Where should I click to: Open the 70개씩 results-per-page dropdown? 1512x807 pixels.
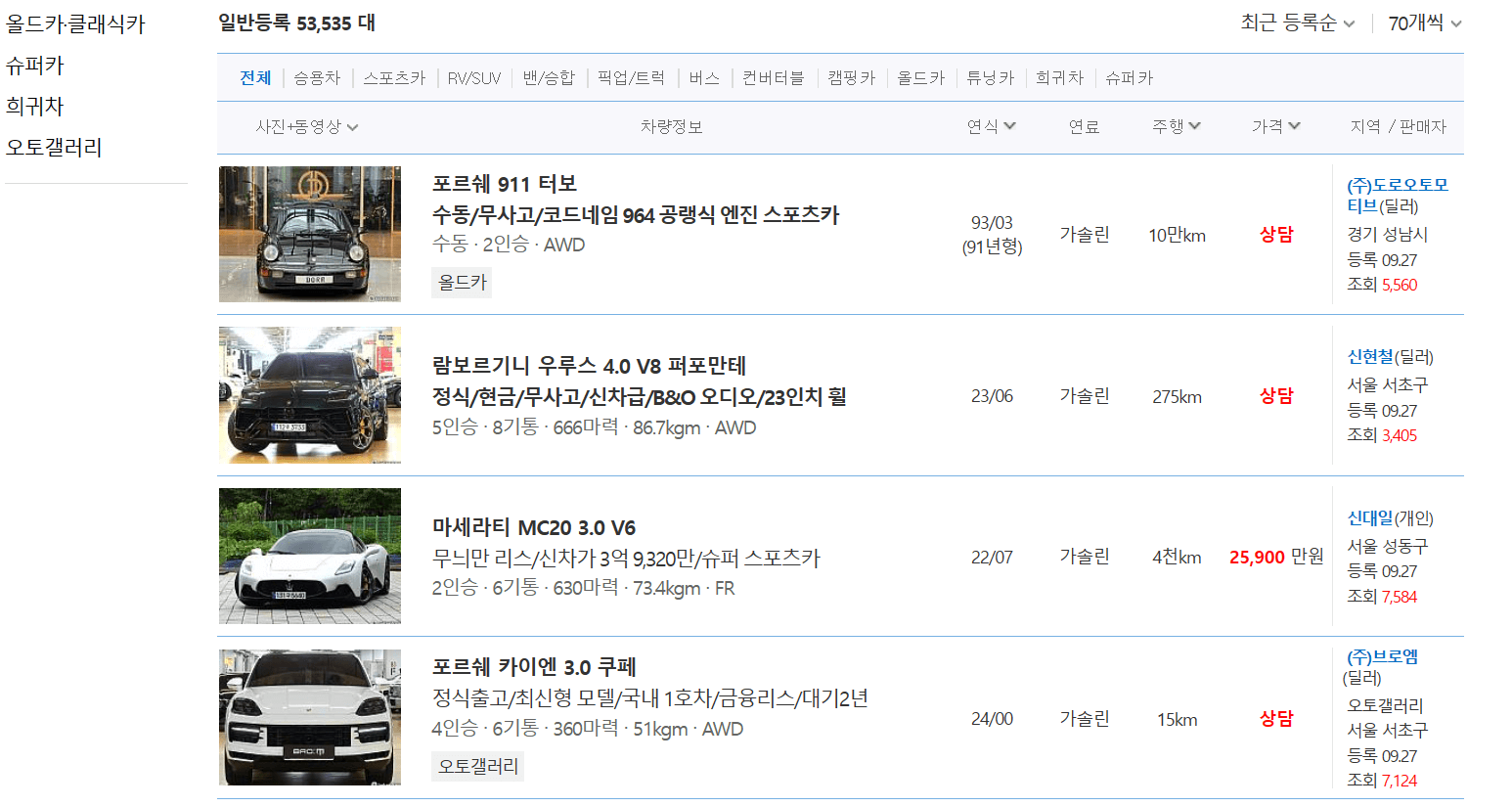coord(1418,22)
